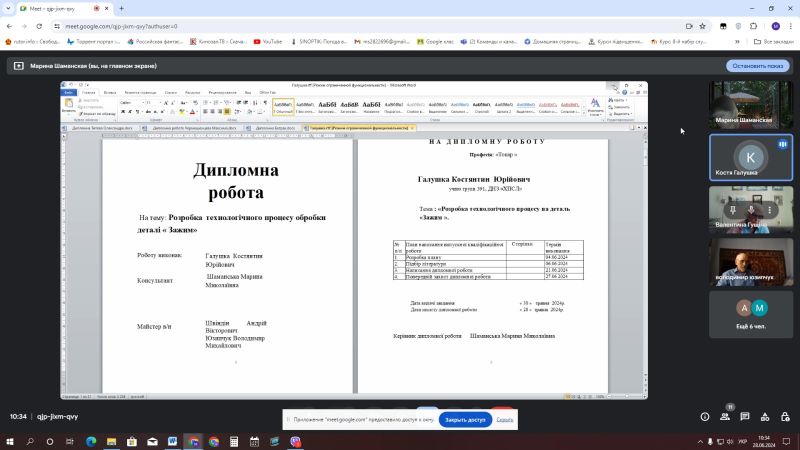Toggle bold formatting in Word ribbon
800x450 pixels.
[x=123, y=111]
